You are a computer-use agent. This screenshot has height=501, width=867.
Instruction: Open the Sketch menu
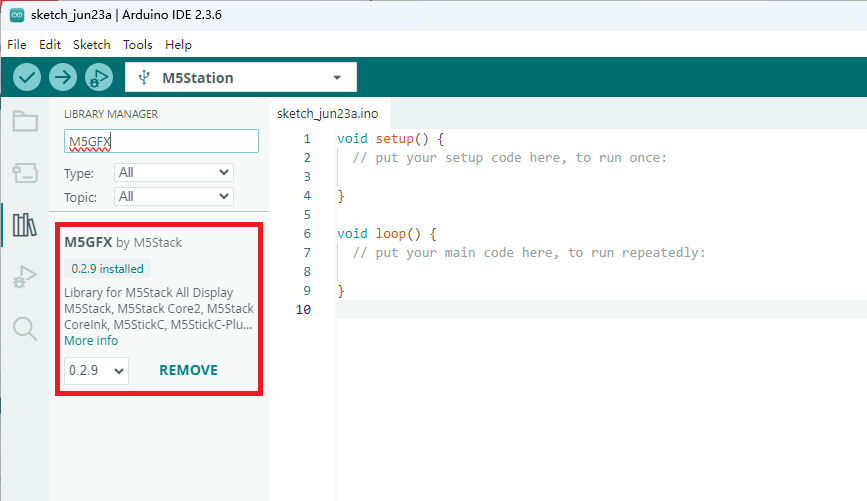pyautogui.click(x=92, y=45)
